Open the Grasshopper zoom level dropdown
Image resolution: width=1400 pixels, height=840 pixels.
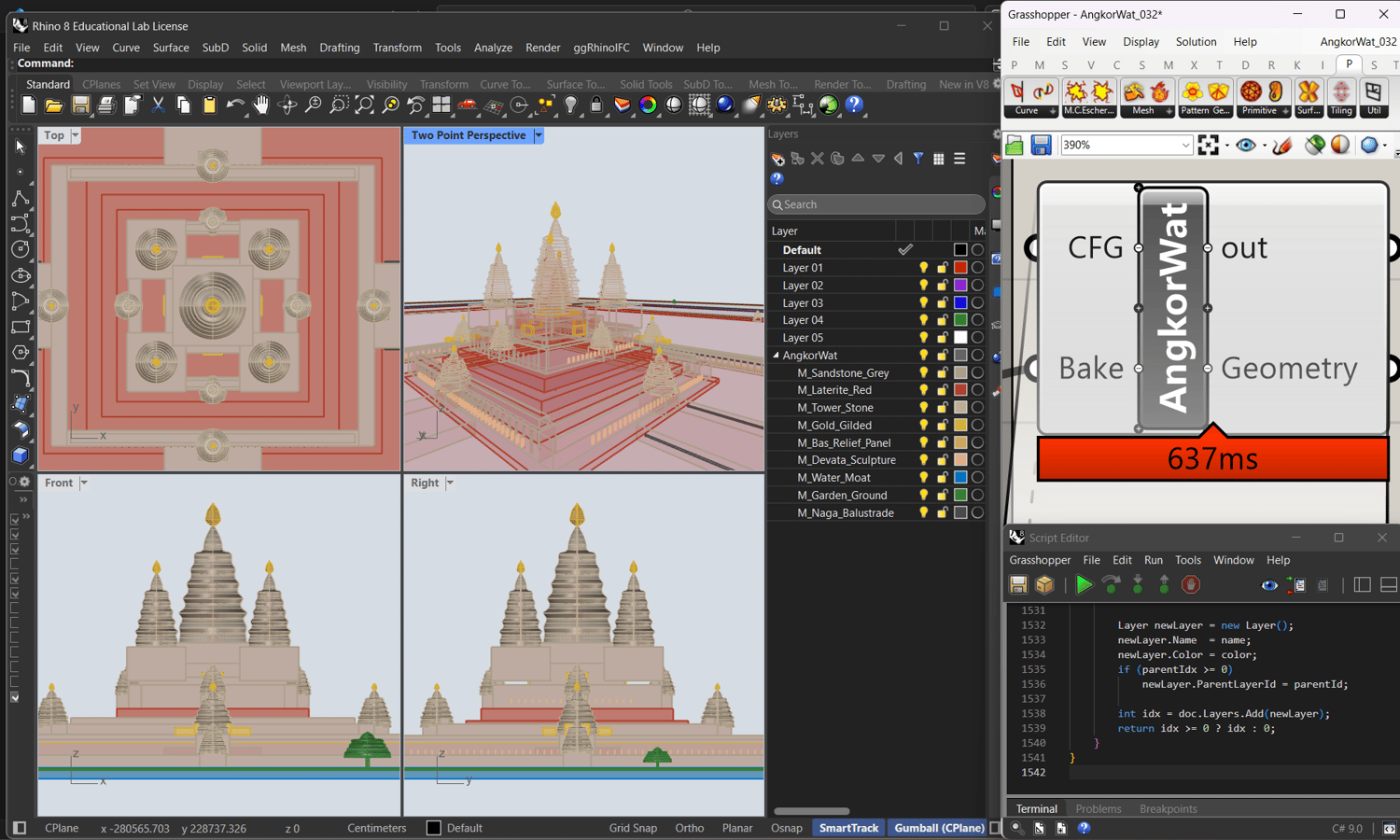1184,146
